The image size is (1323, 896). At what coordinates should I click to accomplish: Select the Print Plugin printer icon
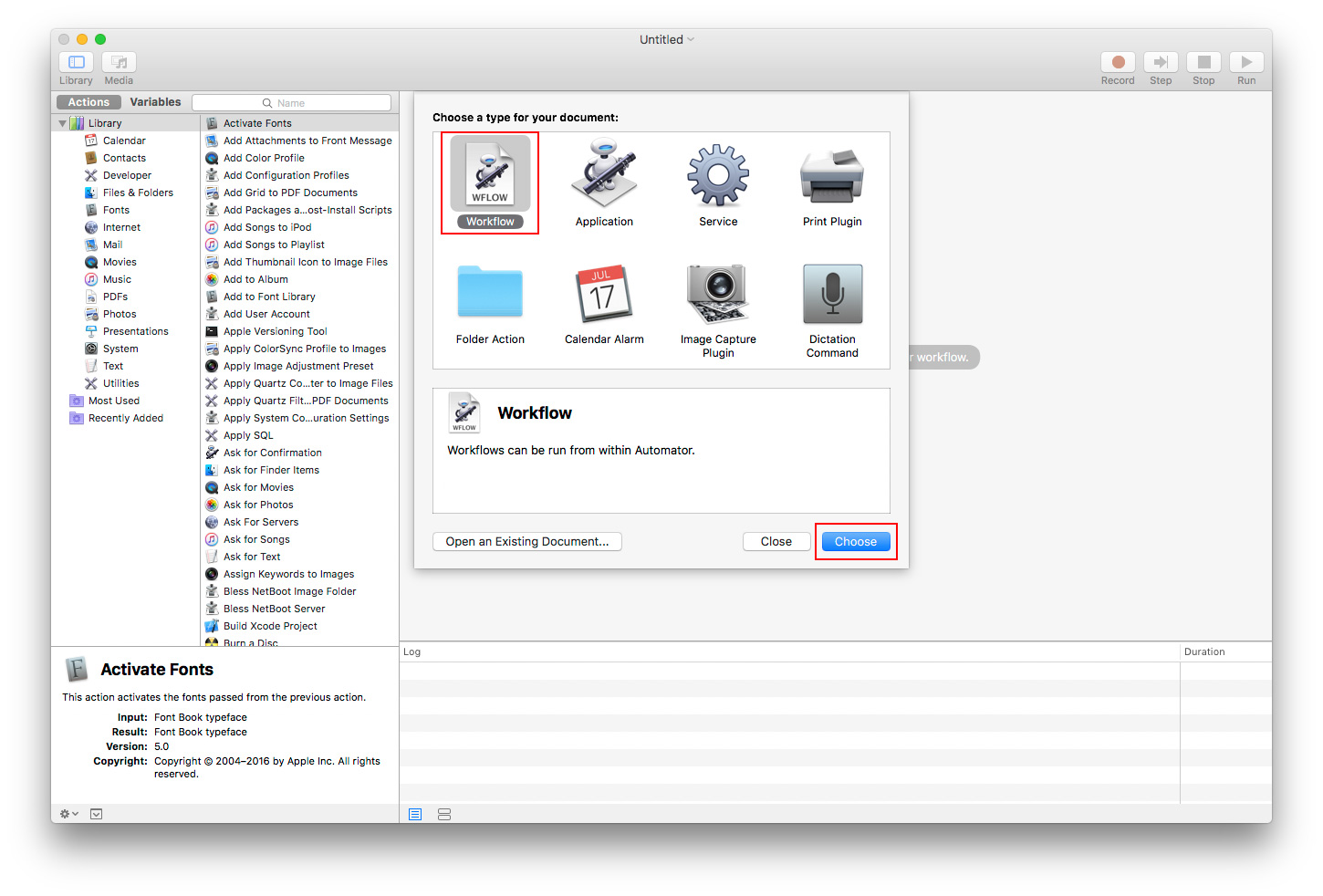[x=832, y=176]
